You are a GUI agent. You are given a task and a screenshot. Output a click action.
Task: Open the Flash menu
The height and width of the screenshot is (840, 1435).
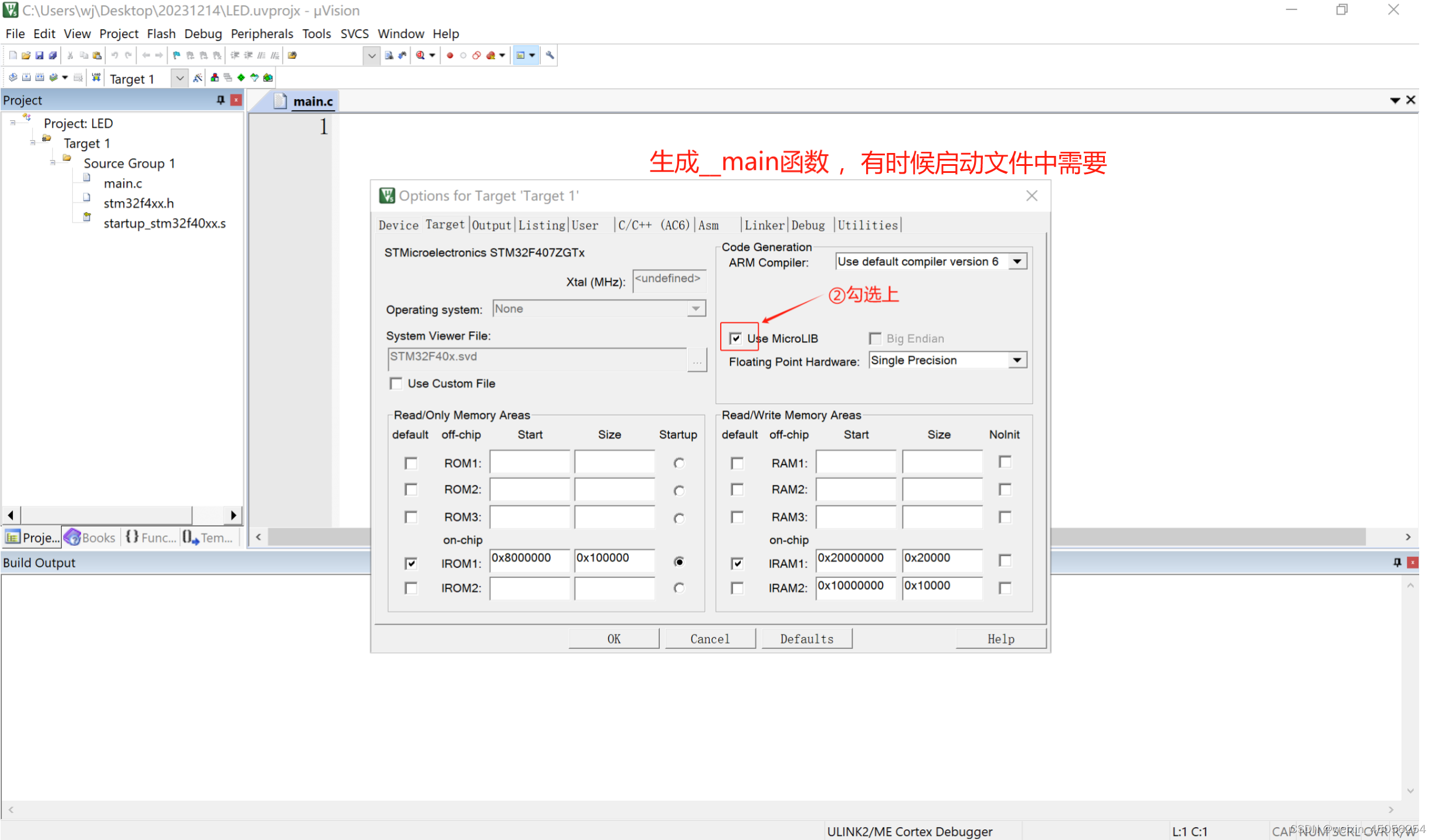[161, 33]
